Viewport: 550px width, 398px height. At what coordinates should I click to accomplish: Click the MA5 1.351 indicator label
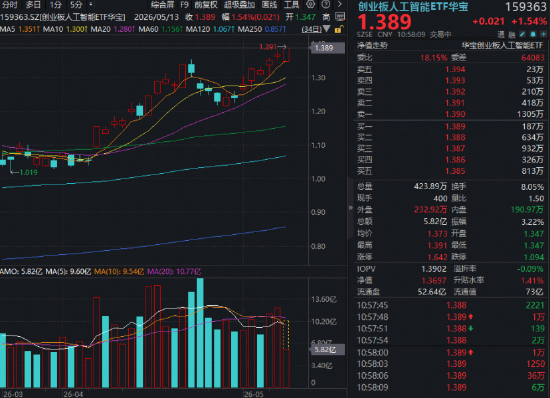coord(20,29)
